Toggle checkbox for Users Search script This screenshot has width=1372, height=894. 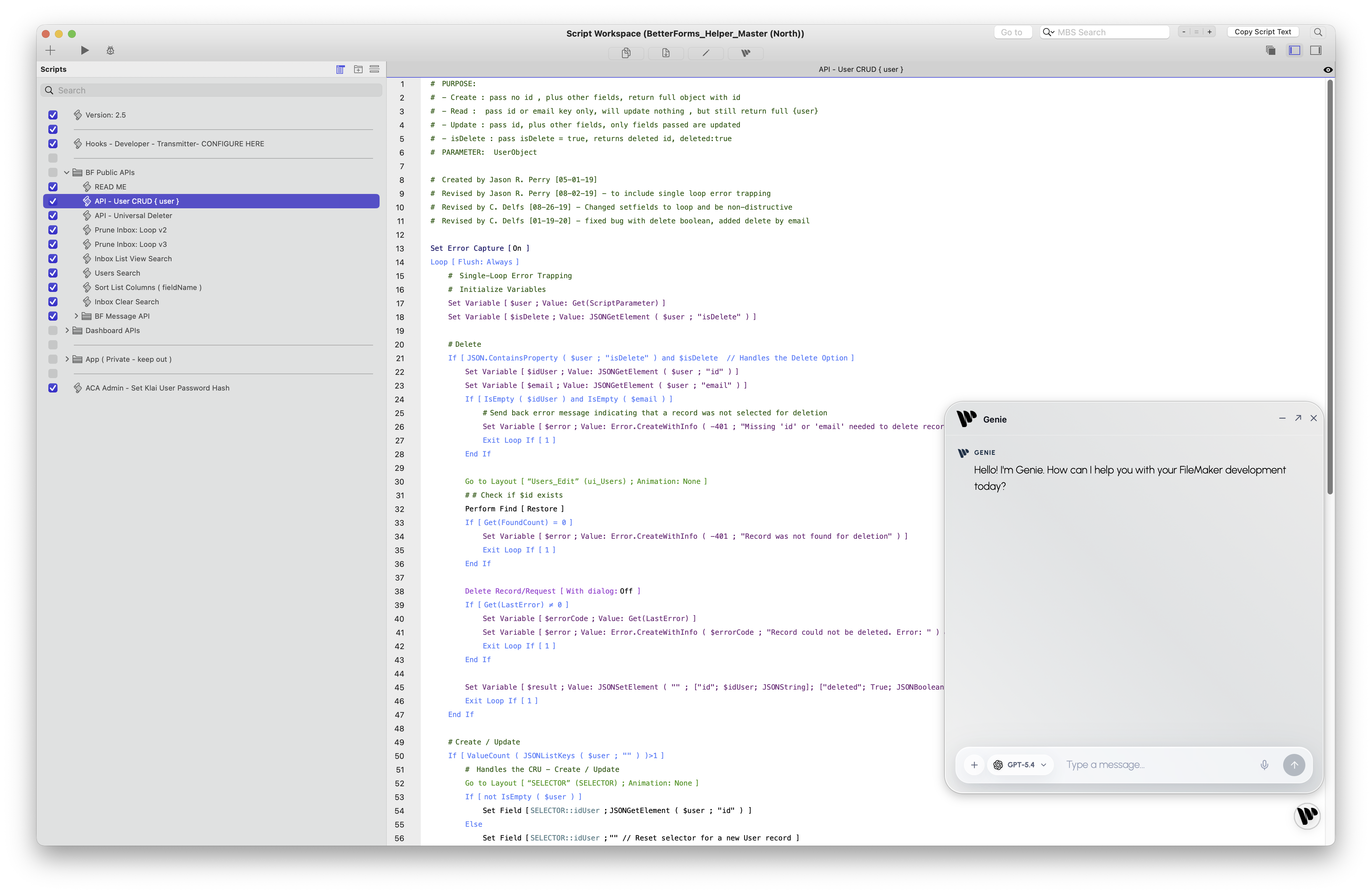pyautogui.click(x=53, y=274)
